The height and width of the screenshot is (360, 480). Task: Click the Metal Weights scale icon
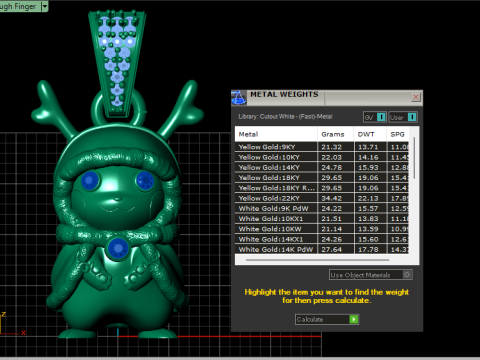click(x=238, y=97)
